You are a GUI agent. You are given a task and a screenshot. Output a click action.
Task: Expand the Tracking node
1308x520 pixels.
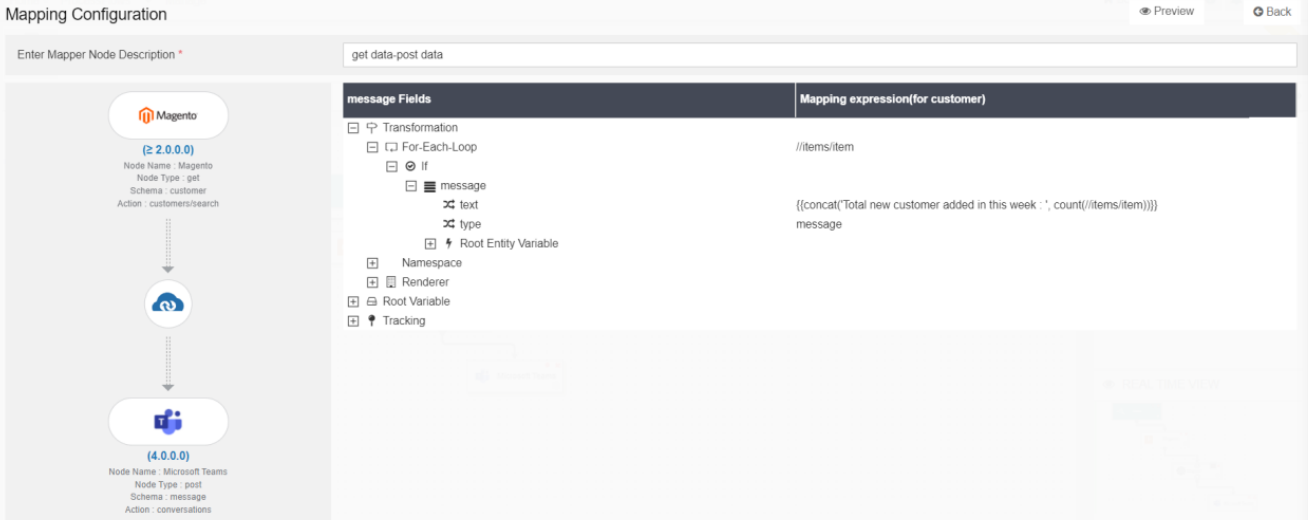tap(353, 321)
